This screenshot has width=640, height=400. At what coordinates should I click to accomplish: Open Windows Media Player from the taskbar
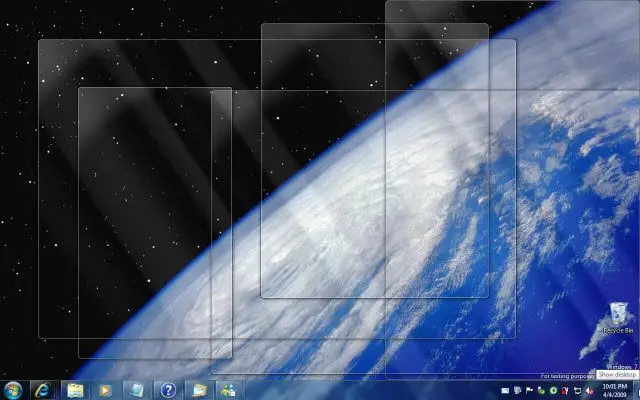coord(106,391)
